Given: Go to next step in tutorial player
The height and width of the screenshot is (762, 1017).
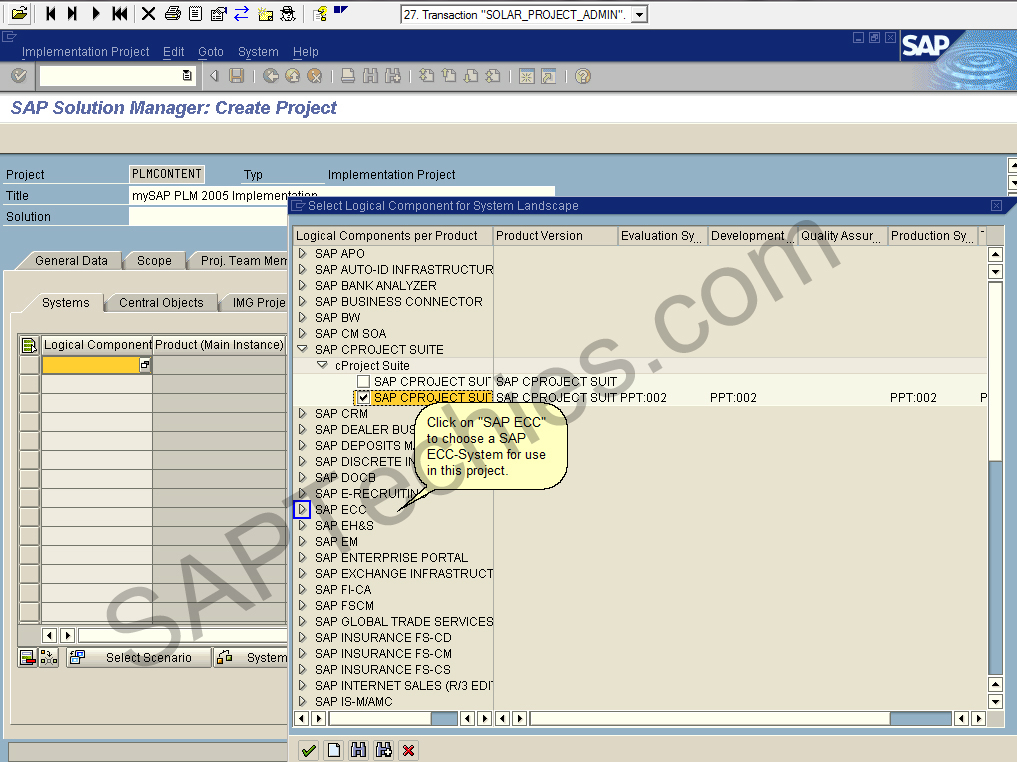Looking at the screenshot, I should pos(73,14).
